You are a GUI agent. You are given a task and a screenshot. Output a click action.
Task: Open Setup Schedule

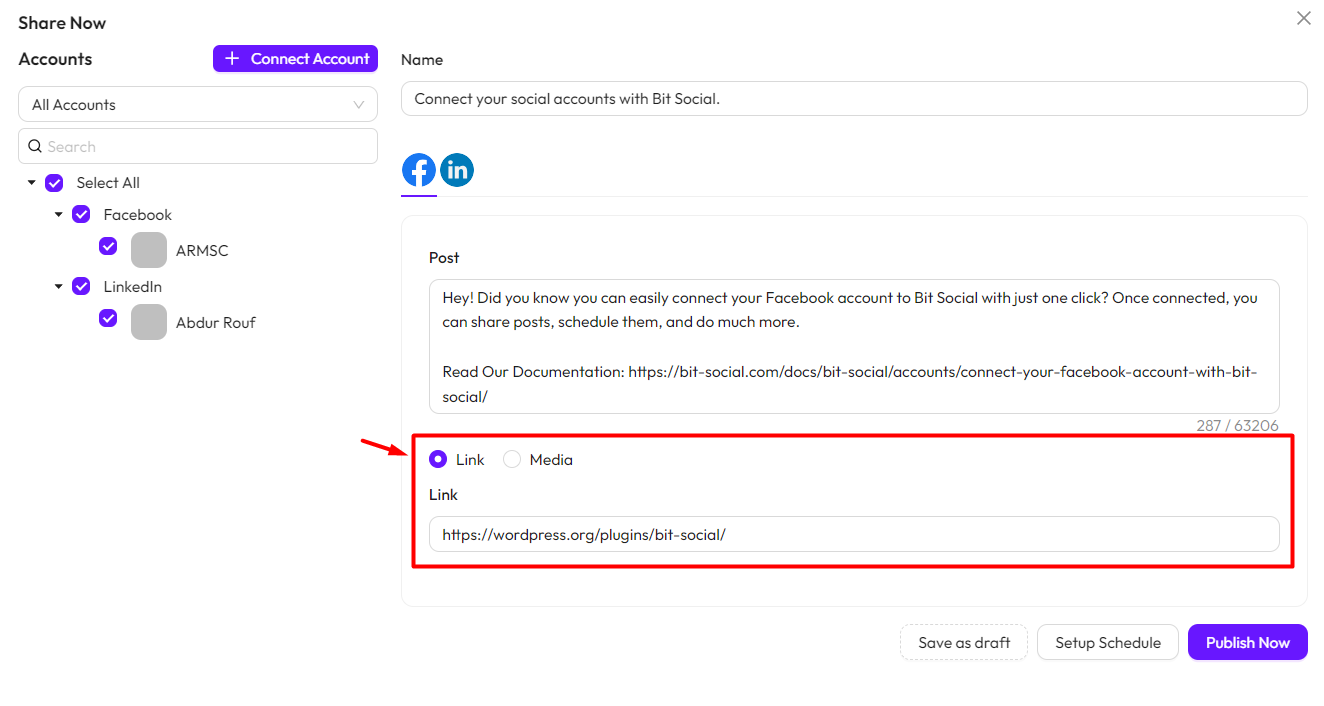tap(1108, 643)
